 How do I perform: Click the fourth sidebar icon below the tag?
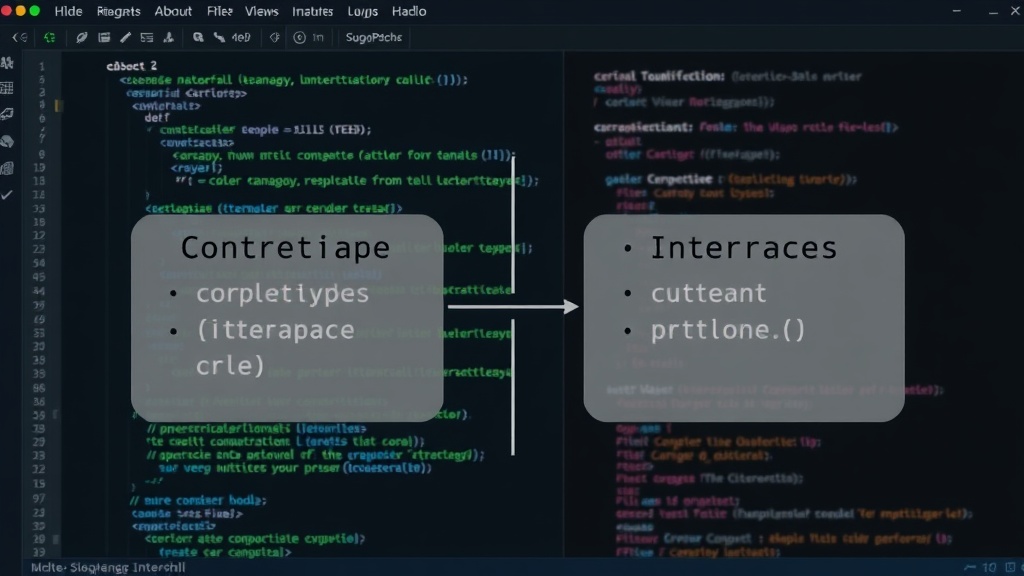click(7, 141)
